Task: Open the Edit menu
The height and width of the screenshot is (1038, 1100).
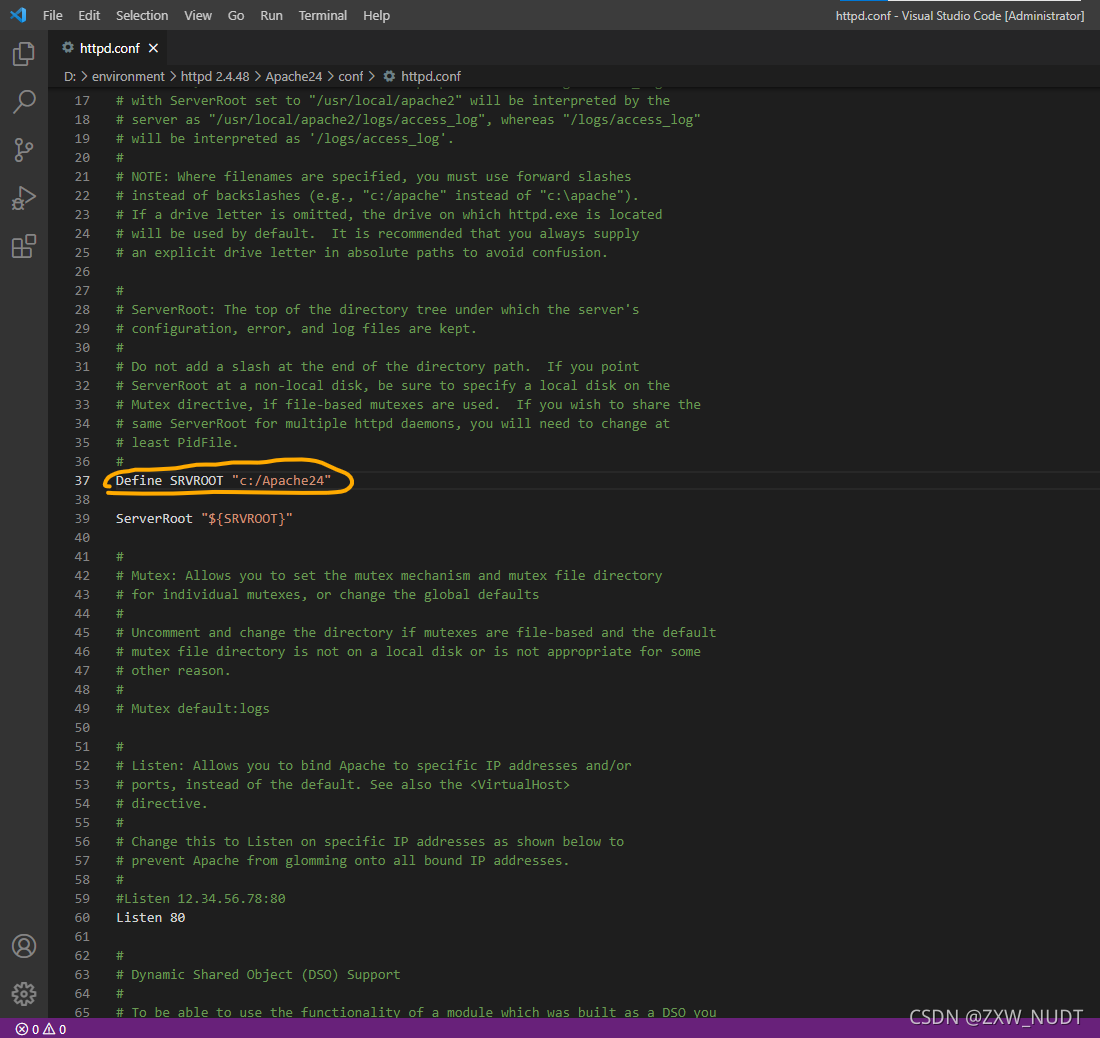Action: tap(89, 15)
